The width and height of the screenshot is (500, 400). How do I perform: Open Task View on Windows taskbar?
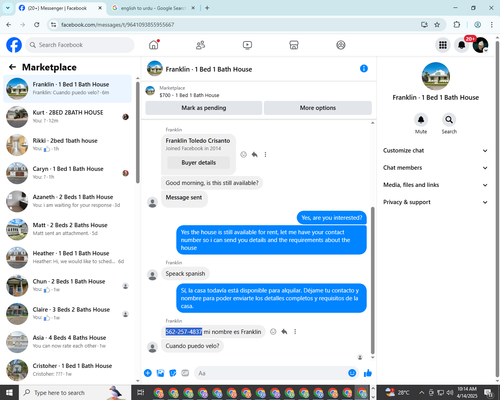point(141,392)
